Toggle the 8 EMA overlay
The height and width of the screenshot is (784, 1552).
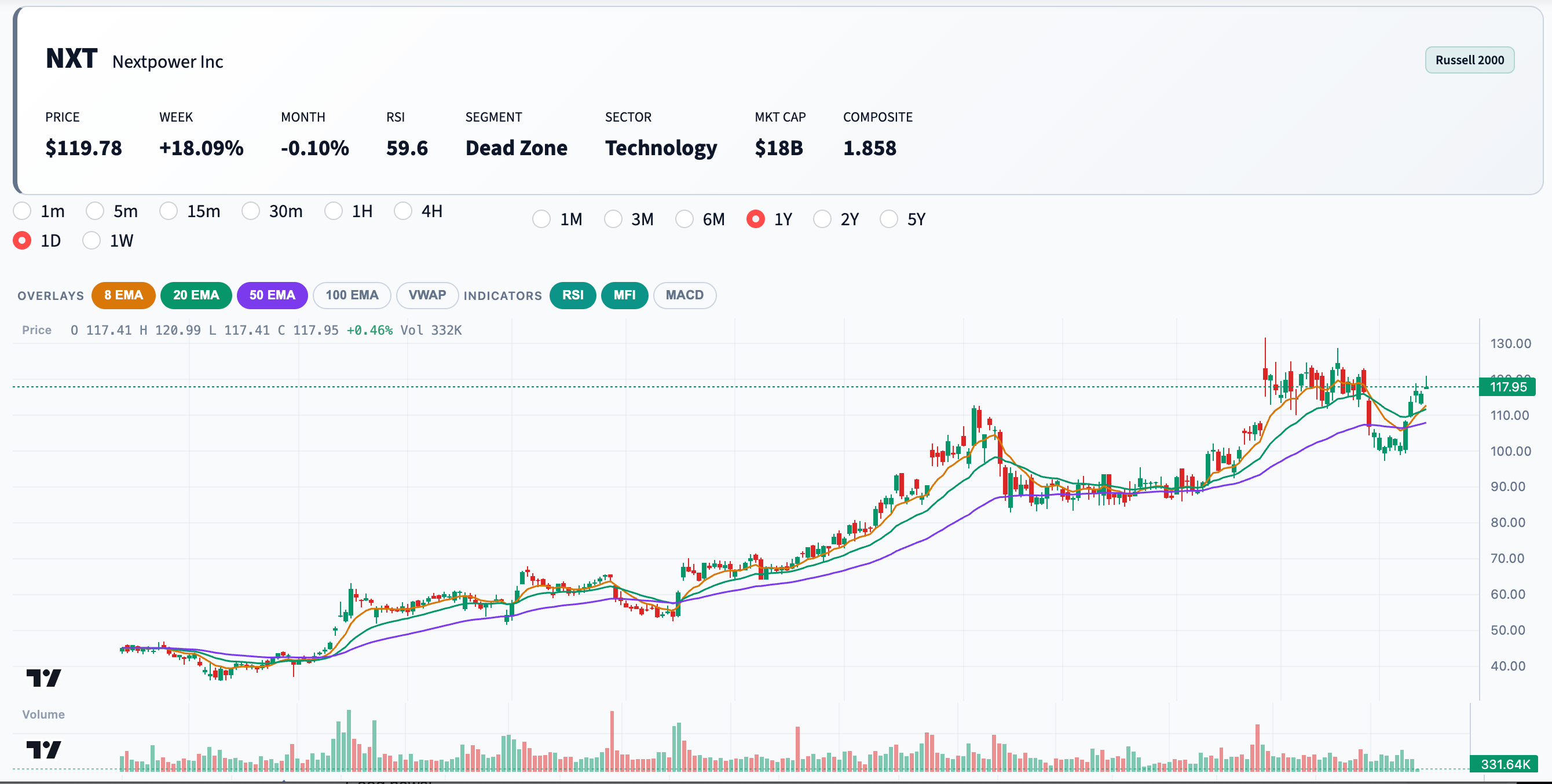(123, 295)
